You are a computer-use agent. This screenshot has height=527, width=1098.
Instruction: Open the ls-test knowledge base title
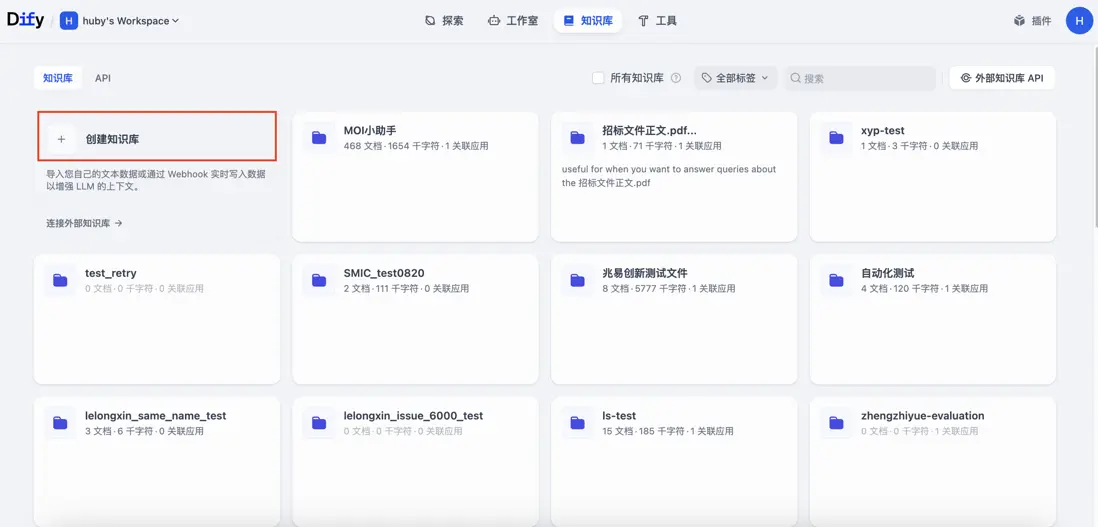tap(619, 416)
